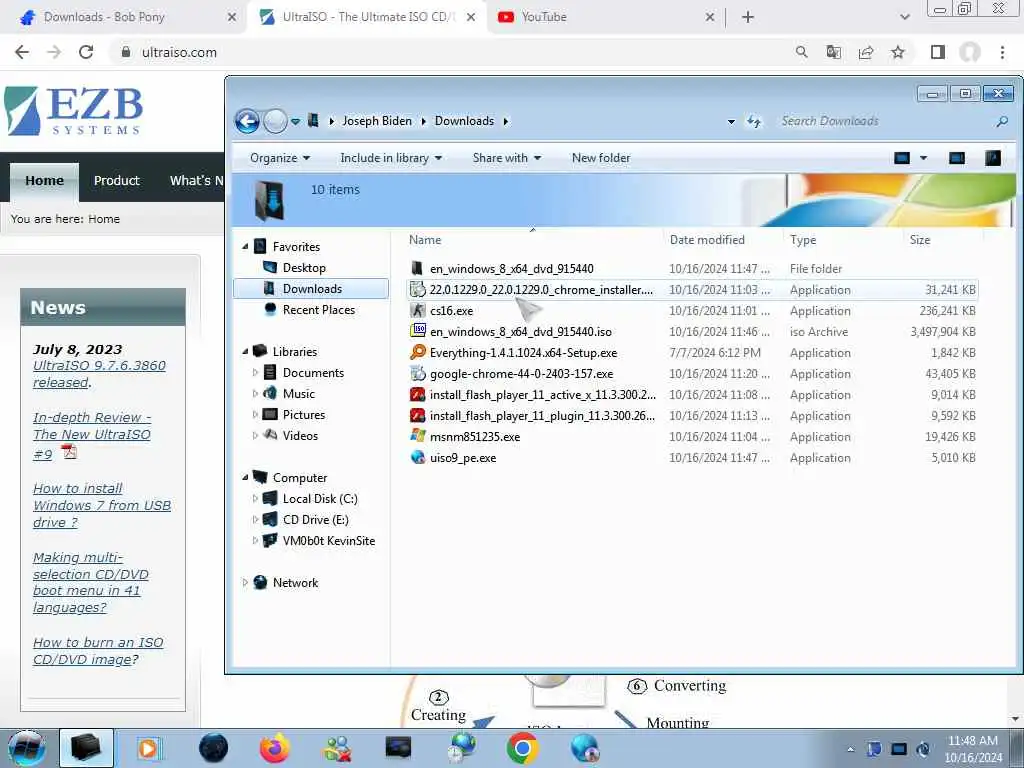Sort files by Name column header
Image resolution: width=1024 pixels, height=768 pixels.
click(x=533, y=240)
